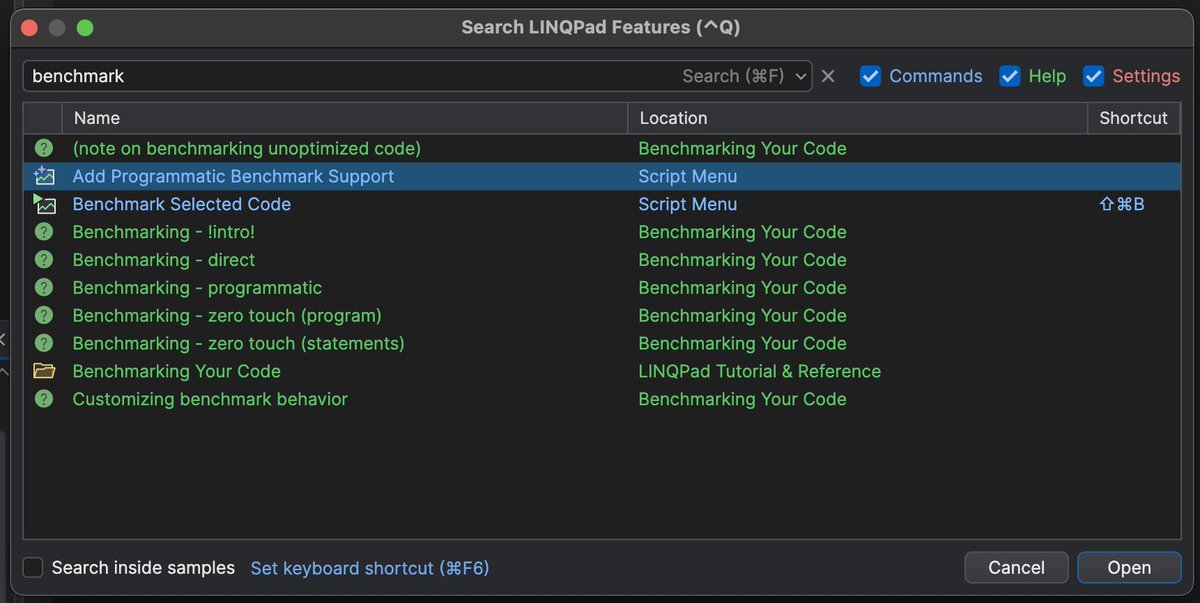Screen dimensions: 1200x603
Task: Uncheck the Help filter
Action: point(1009,75)
